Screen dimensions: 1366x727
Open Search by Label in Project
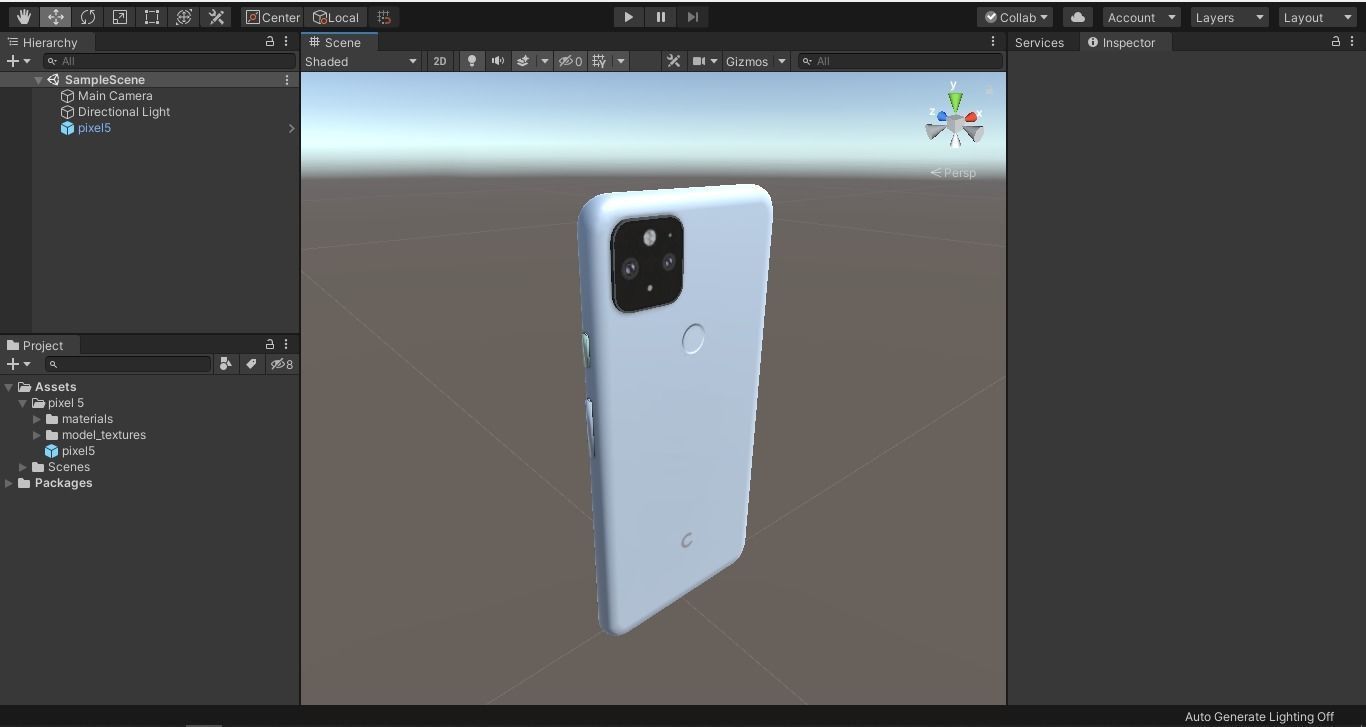click(x=251, y=364)
